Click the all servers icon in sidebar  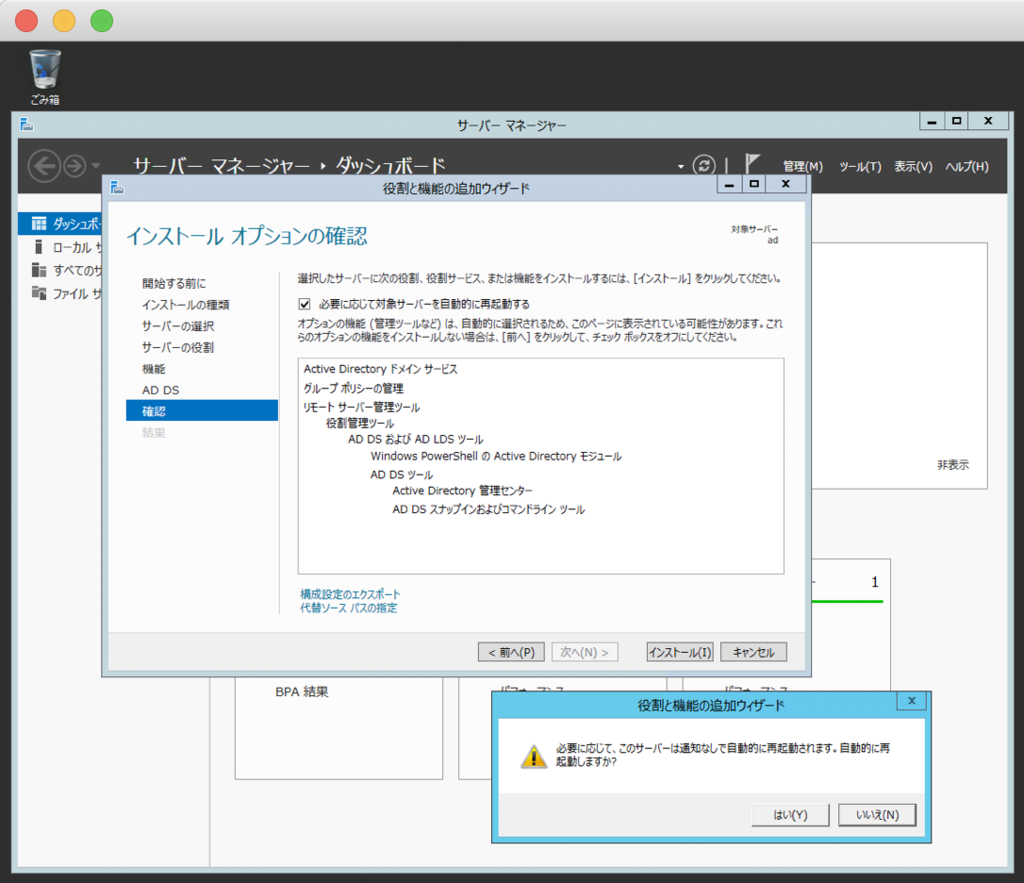39,270
